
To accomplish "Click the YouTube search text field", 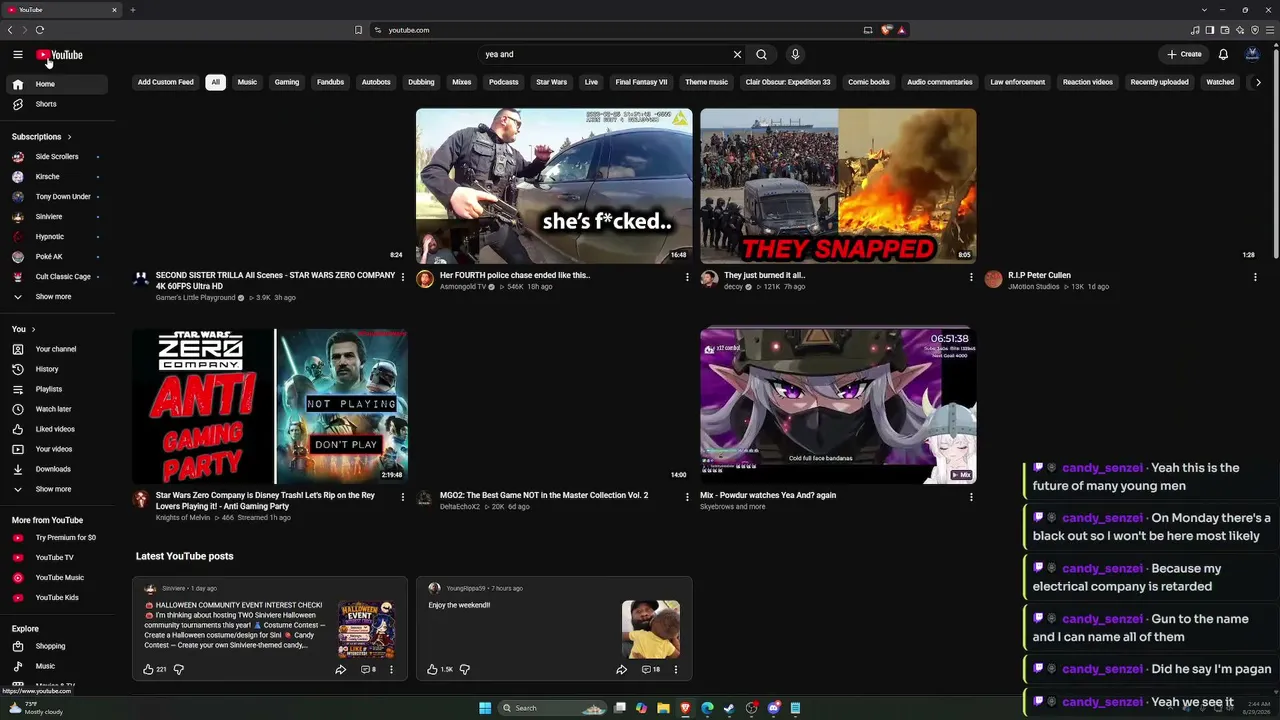I will [605, 55].
